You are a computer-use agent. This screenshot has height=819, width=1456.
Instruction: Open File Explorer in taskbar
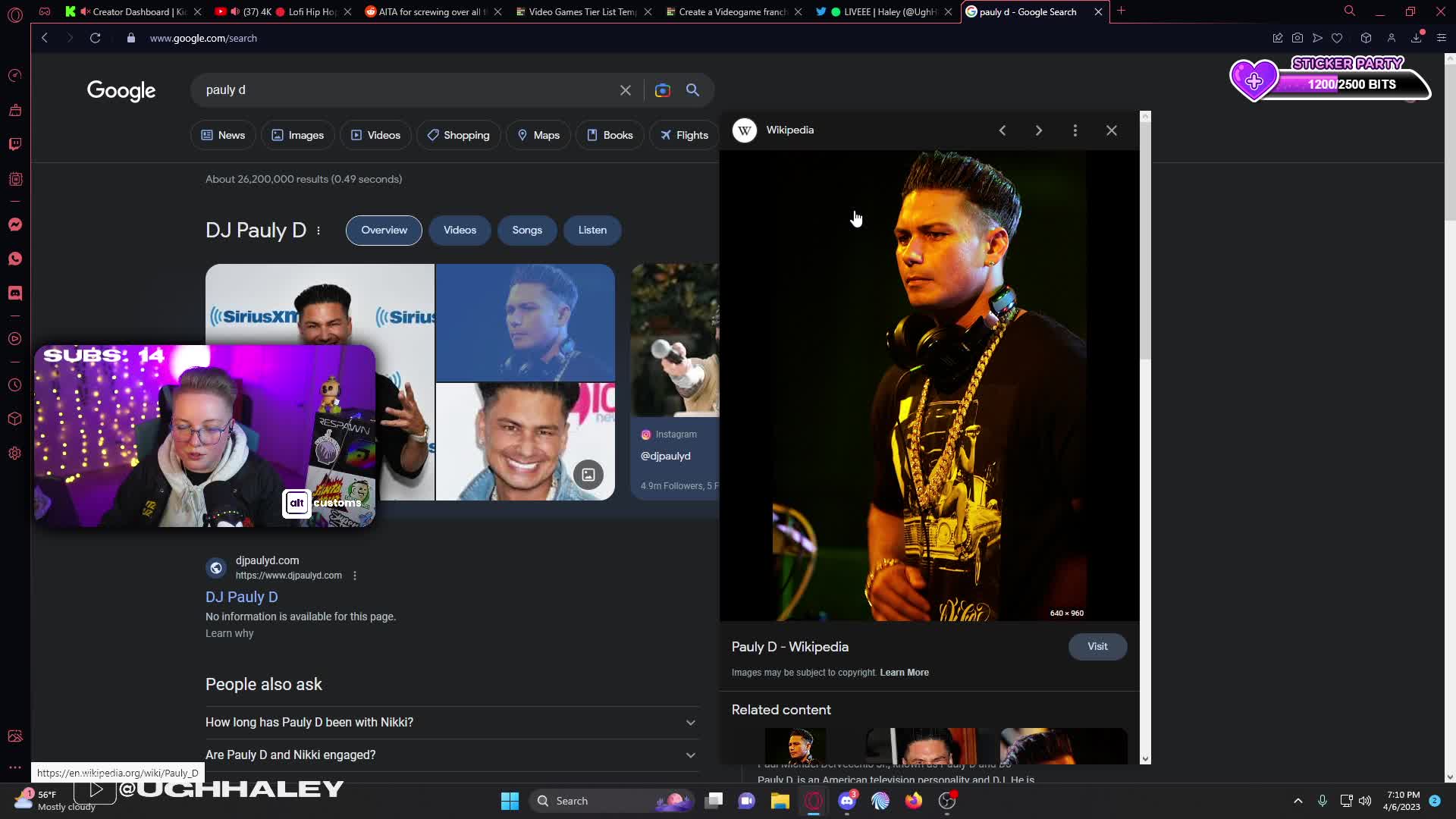pos(780,801)
